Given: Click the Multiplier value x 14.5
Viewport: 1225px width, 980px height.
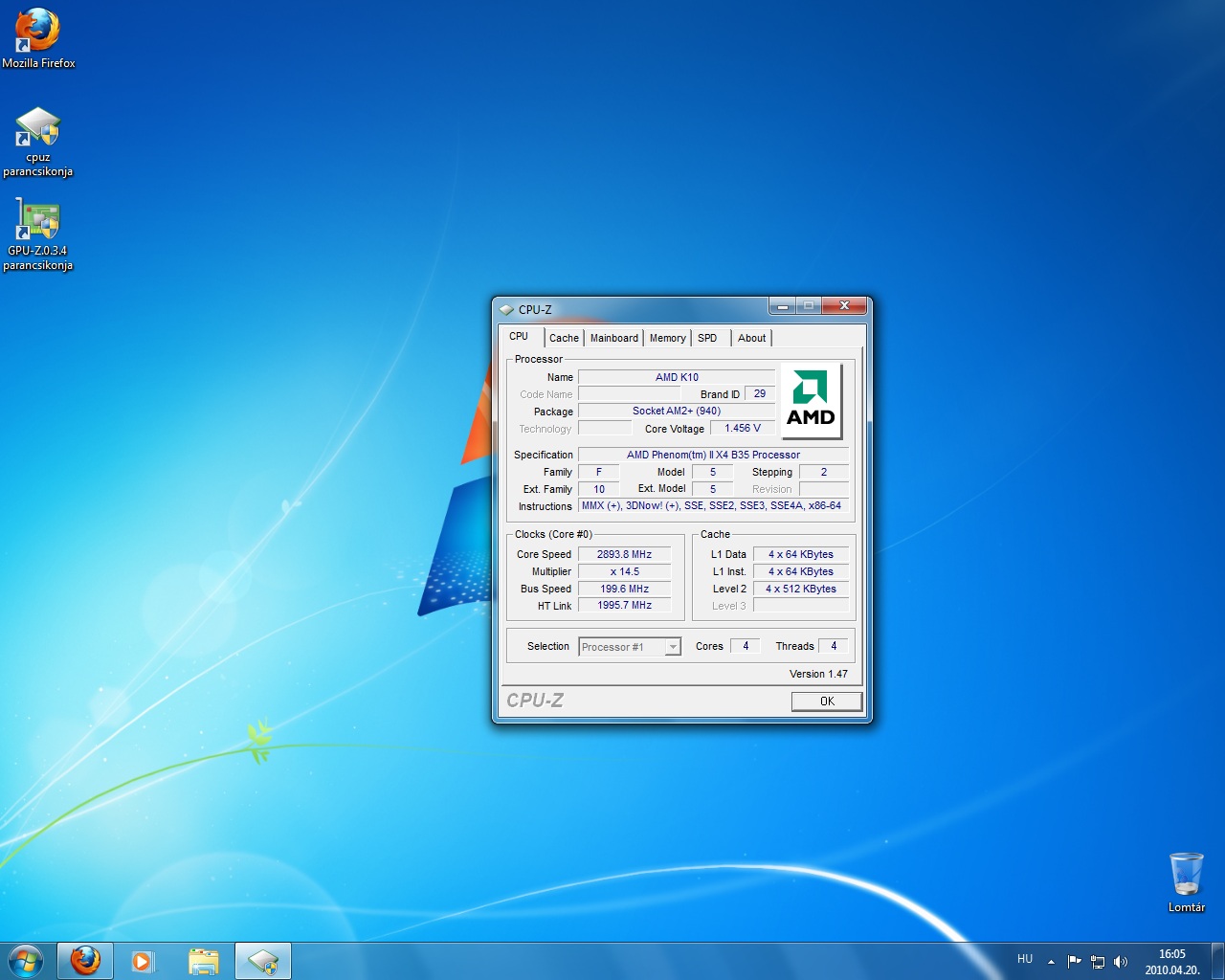Looking at the screenshot, I should [624, 571].
